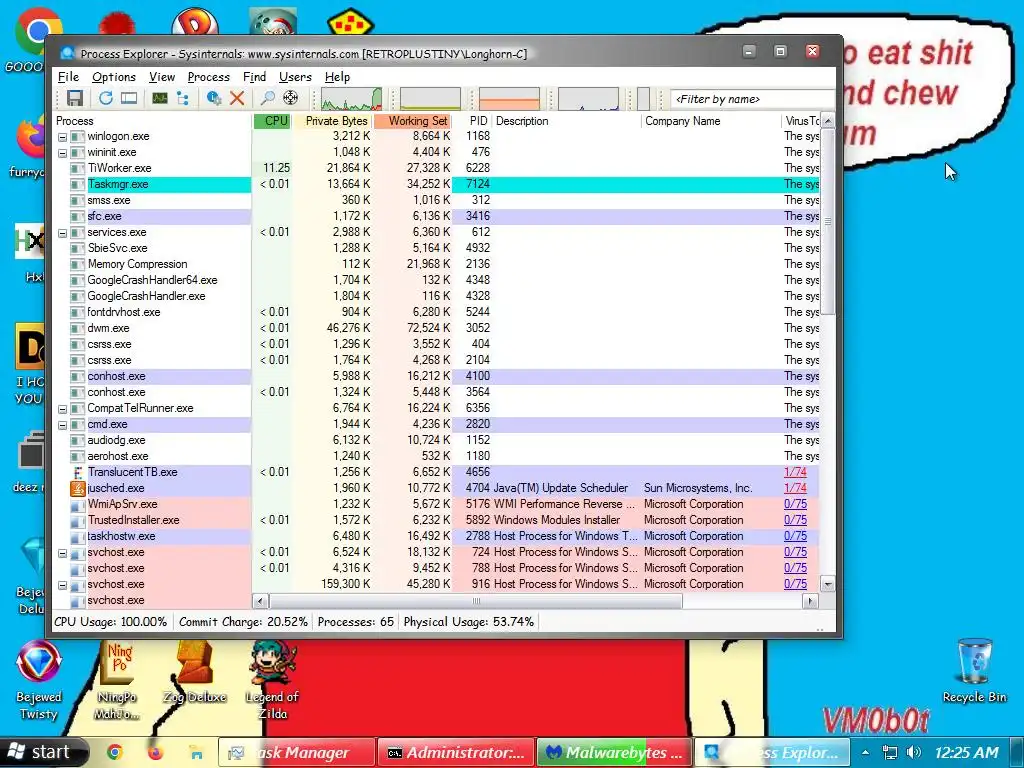
Task: Select the Taskmgr.exe process row
Action: tap(436, 184)
